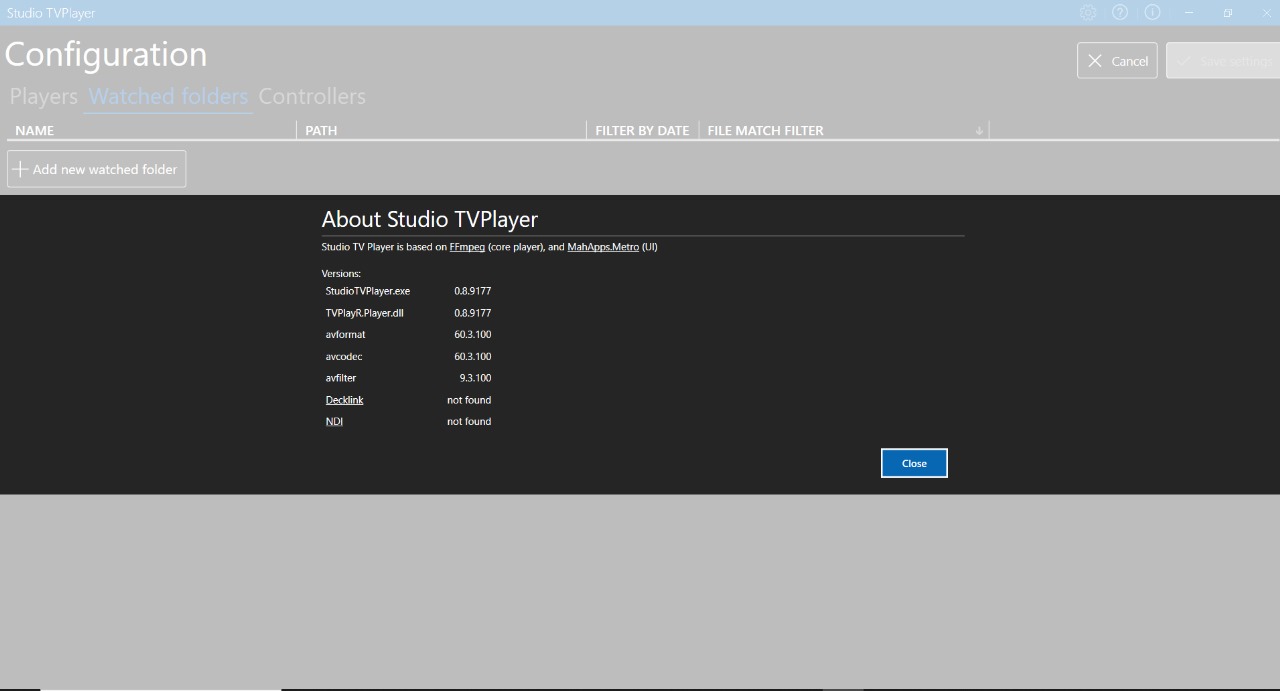The width and height of the screenshot is (1280, 691).
Task: Click the FILTER BY DATE column header
Action: pos(641,130)
